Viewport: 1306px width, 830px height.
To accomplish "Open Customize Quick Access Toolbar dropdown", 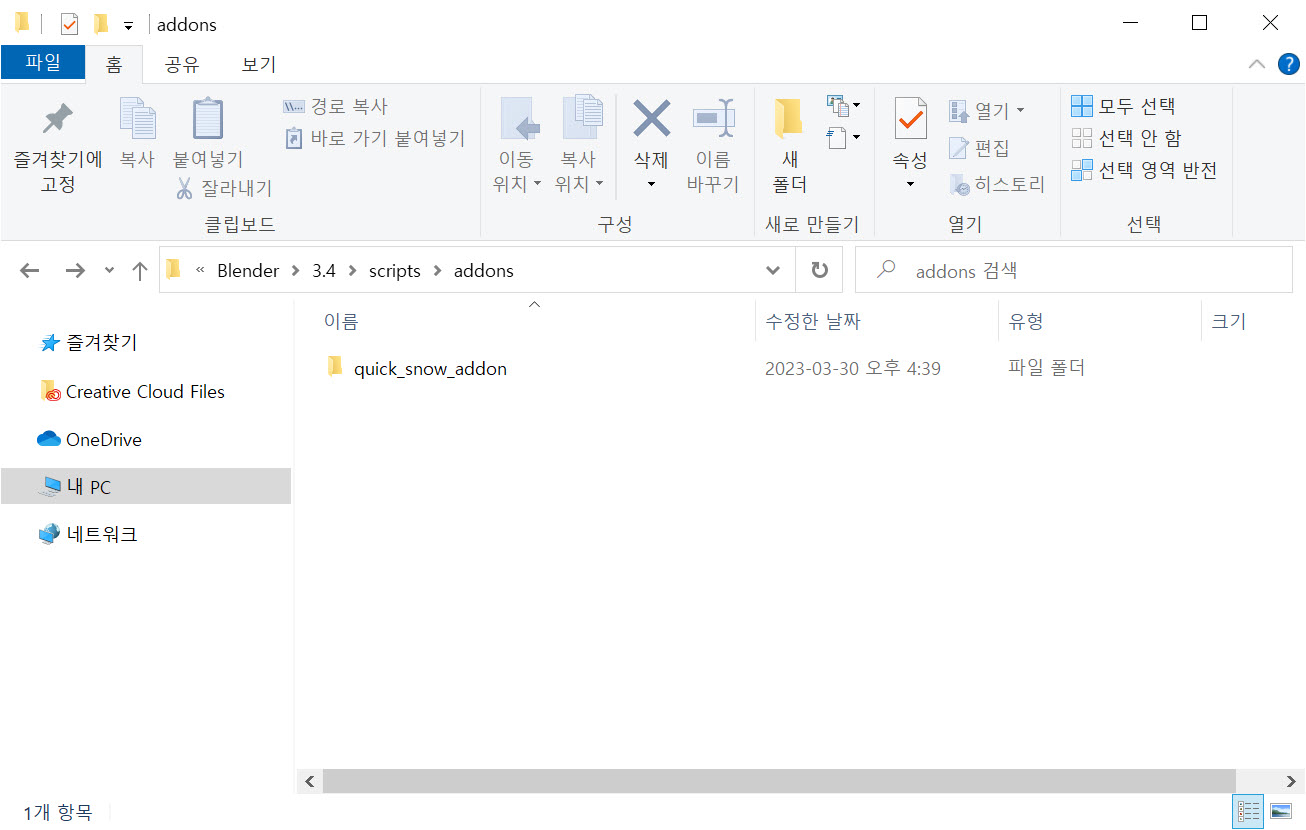I will tap(128, 25).
